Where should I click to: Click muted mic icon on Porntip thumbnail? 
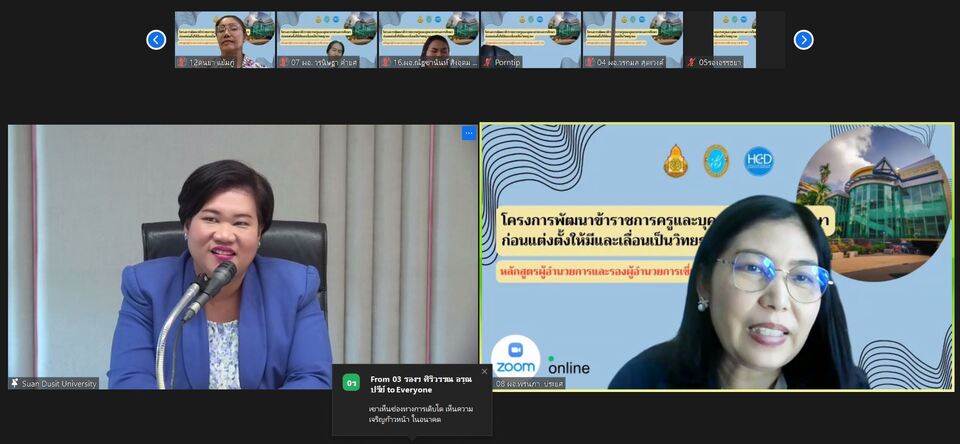[x=488, y=62]
